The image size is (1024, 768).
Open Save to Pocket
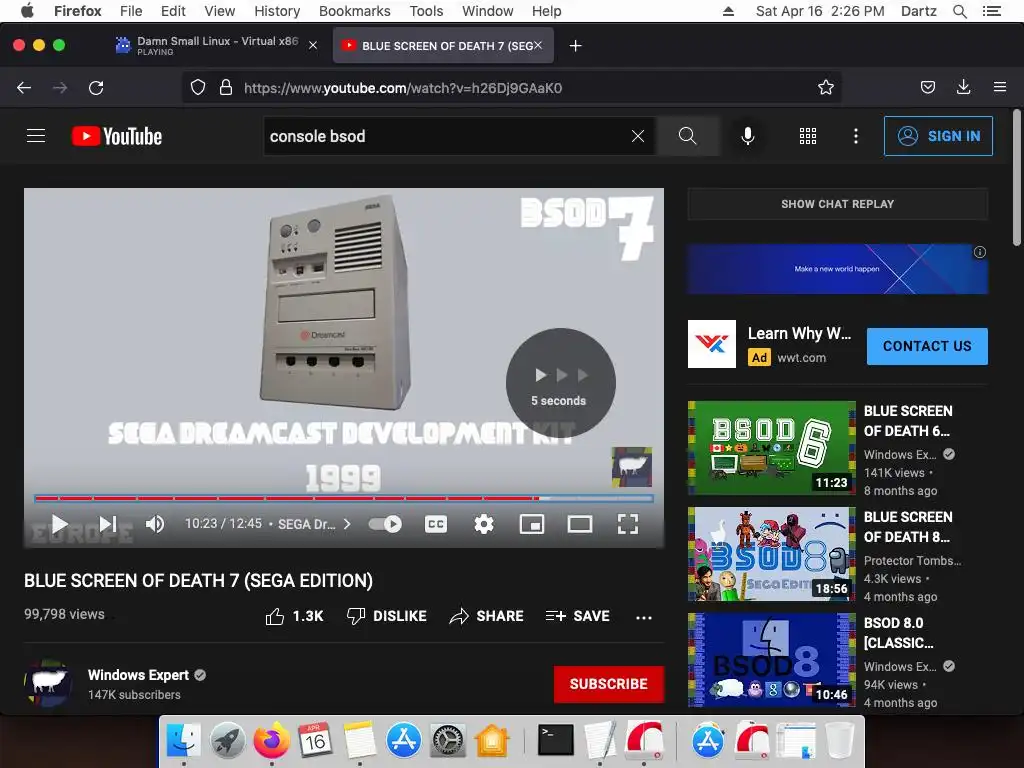coord(927,88)
